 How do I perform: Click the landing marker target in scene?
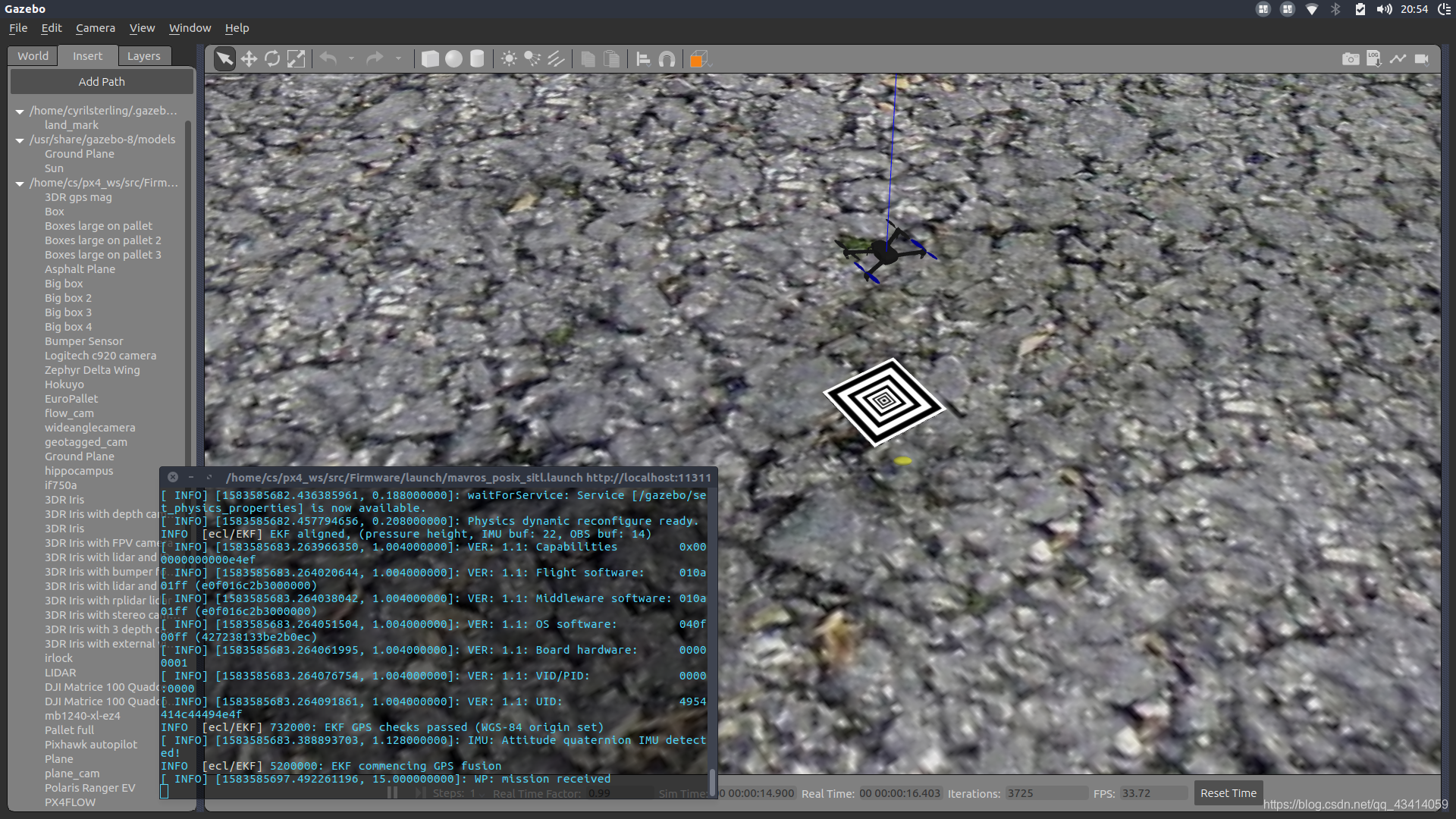point(883,401)
